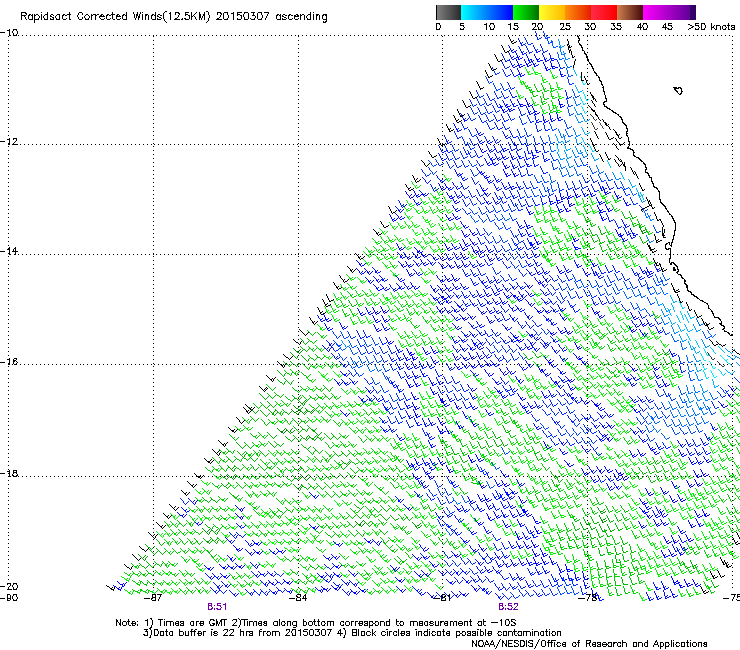
Task: Click the '-18' latitude axis label
Action: [9, 473]
